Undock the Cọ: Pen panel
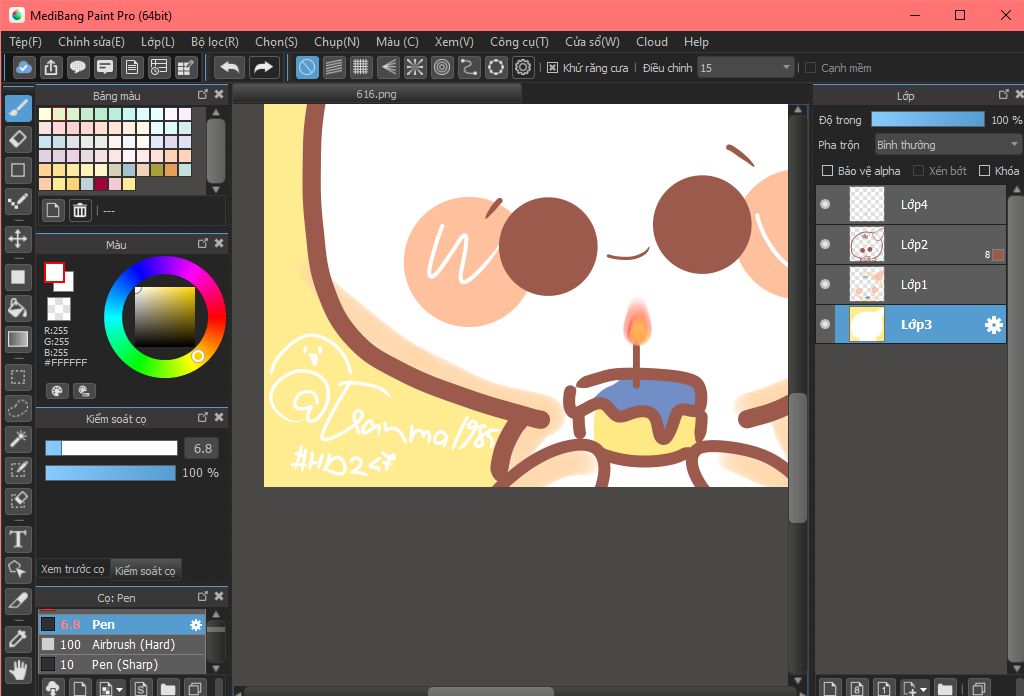Image resolution: width=1024 pixels, height=696 pixels. tap(202, 597)
